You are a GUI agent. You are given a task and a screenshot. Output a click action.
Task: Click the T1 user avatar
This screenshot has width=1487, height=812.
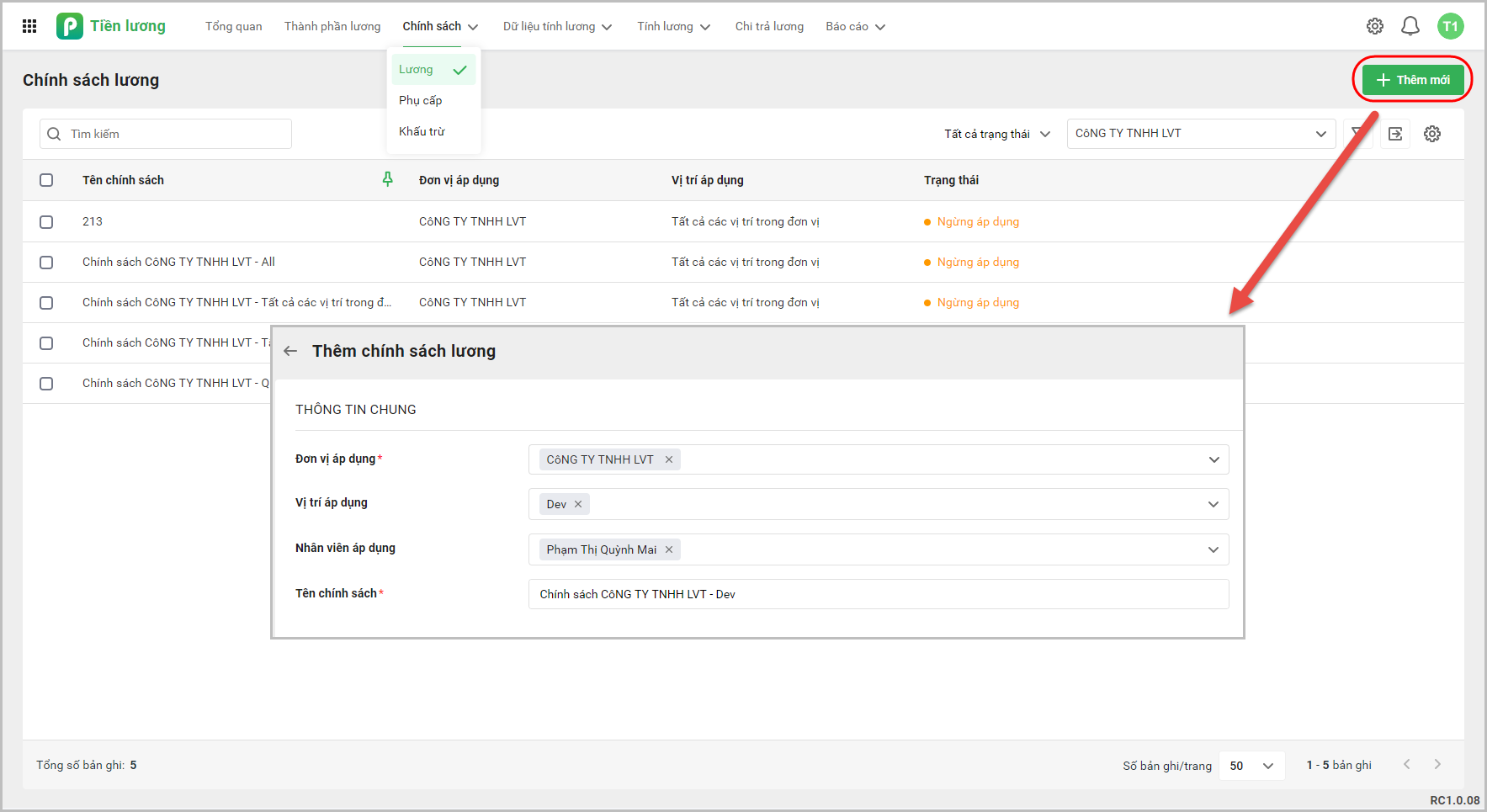(1450, 26)
